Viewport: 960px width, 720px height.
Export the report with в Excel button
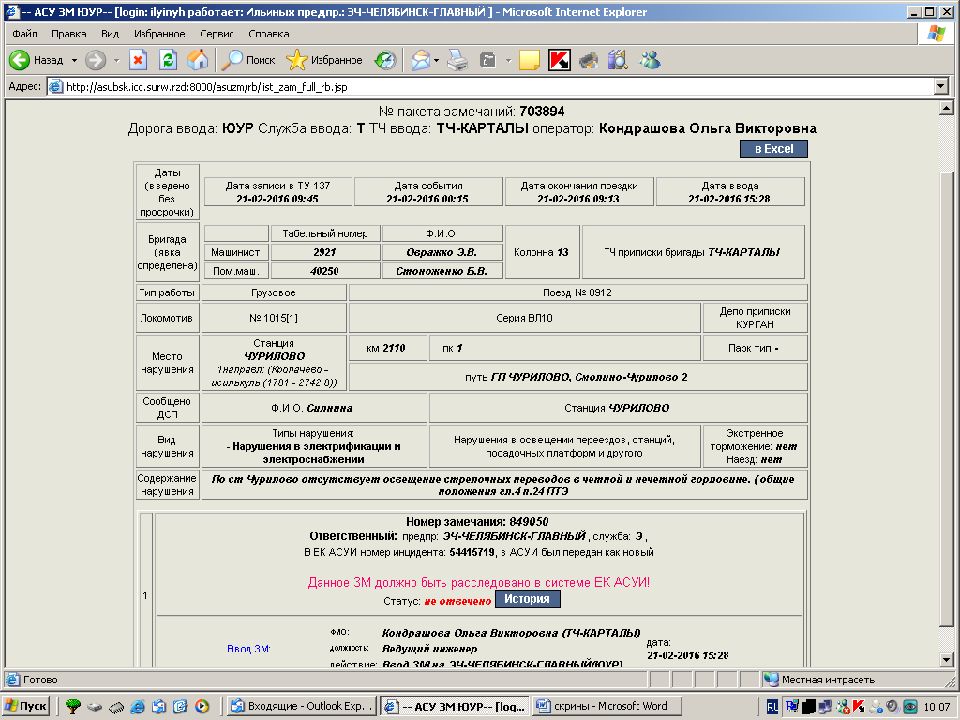774,149
